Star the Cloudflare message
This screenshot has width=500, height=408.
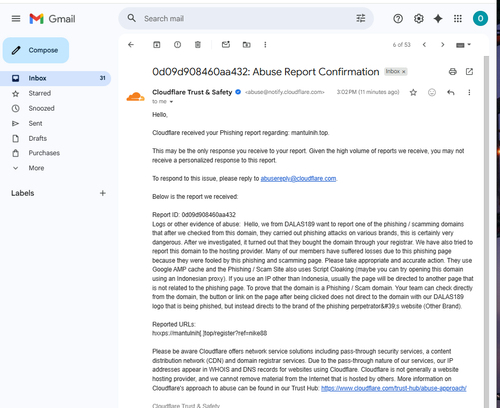(413, 92)
